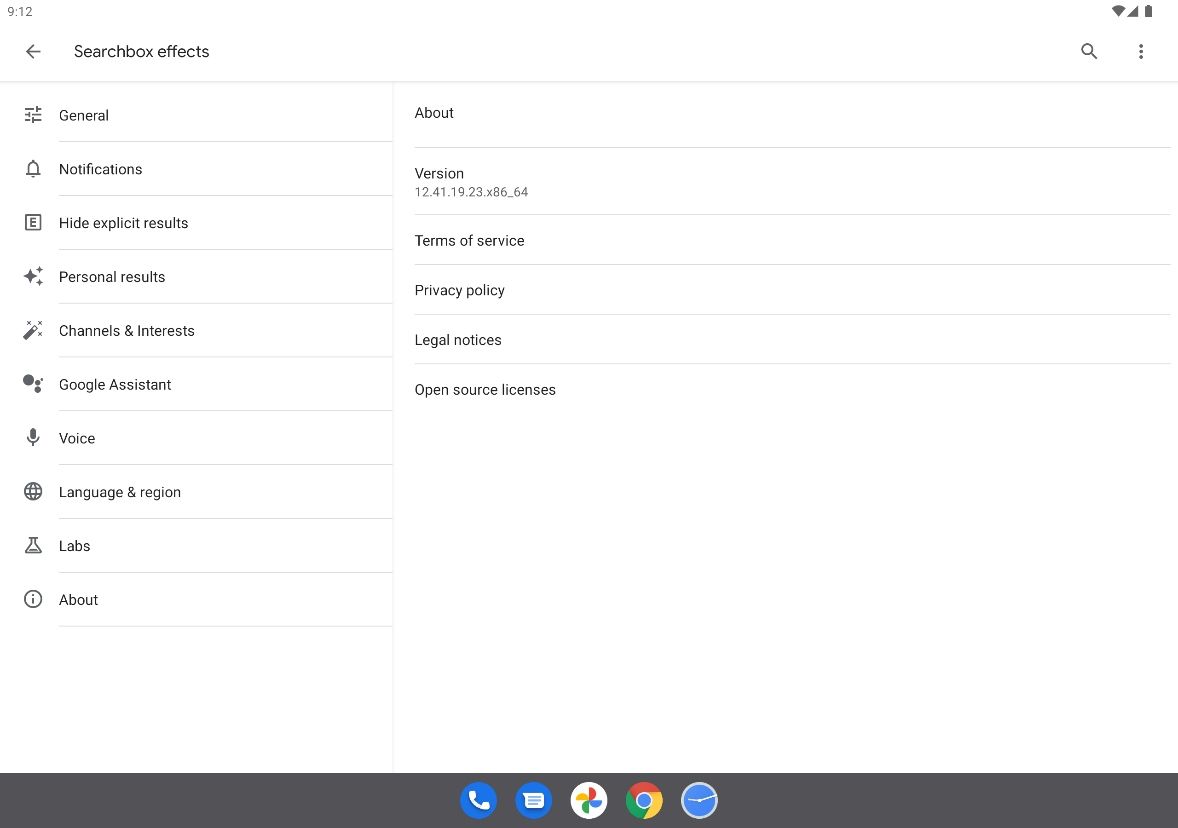Open the Messages app in the dock
The height and width of the screenshot is (828, 1178).
point(533,800)
